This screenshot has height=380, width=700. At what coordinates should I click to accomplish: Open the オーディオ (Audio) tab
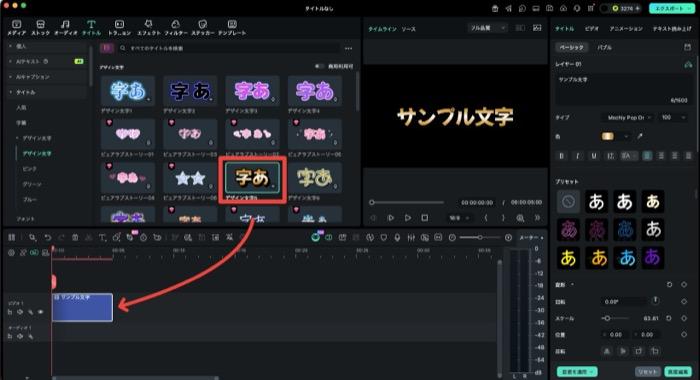[x=65, y=28]
